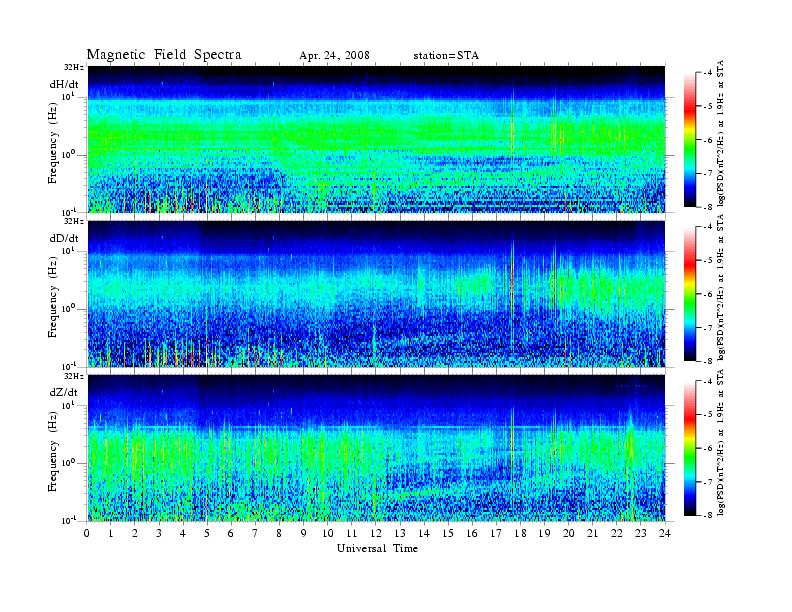The image size is (792, 612).
Task: Click time-axis tick label '11'
Action: pos(352,533)
